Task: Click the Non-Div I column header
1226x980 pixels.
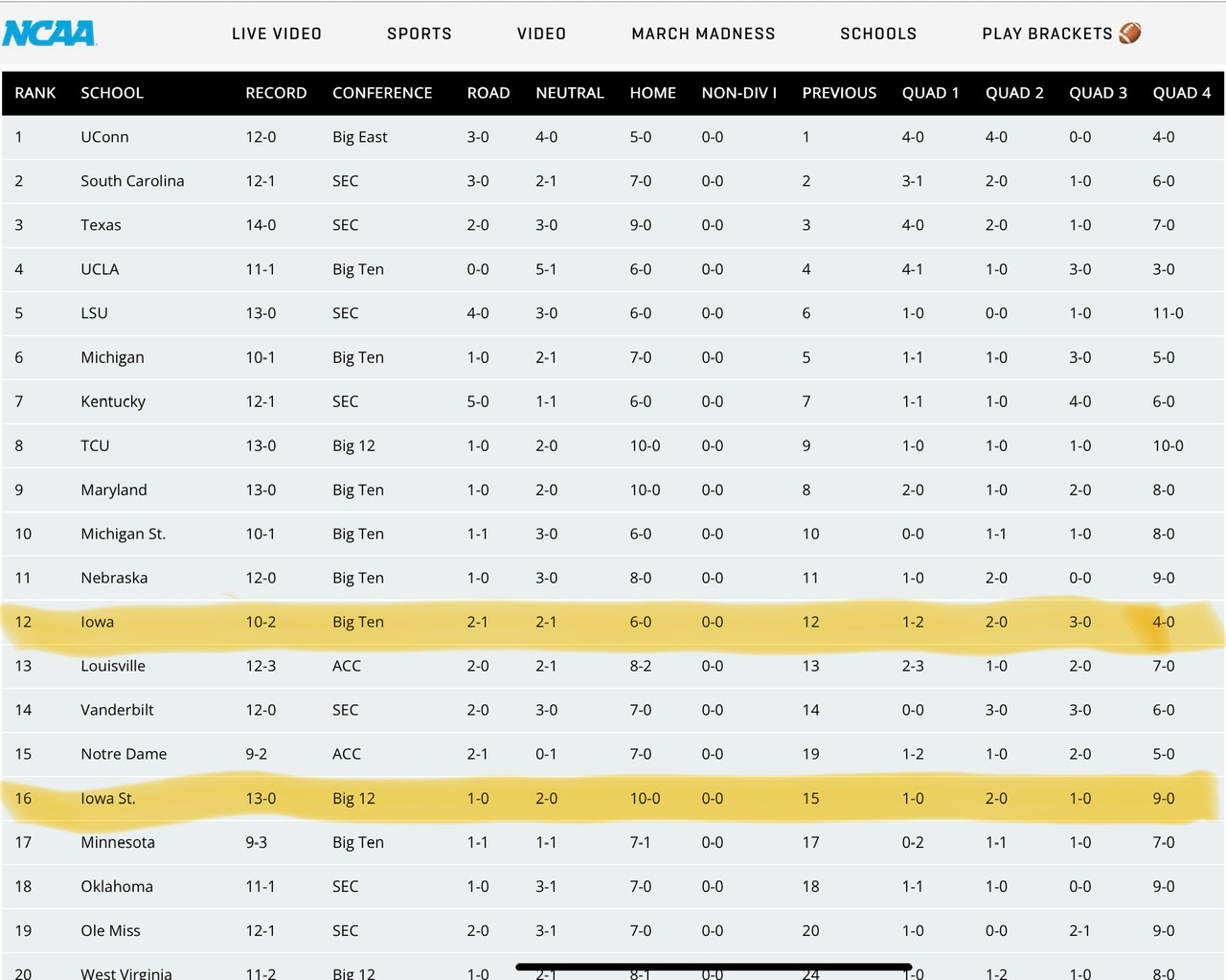Action: click(x=738, y=93)
